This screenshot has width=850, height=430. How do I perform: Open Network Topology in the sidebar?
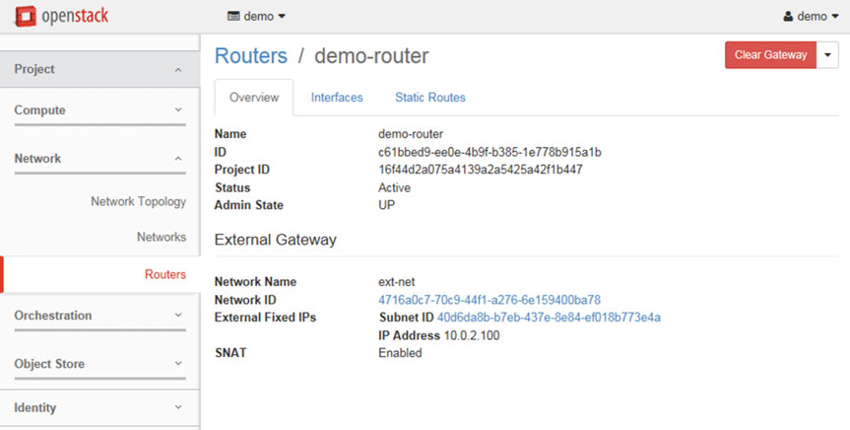coord(138,202)
